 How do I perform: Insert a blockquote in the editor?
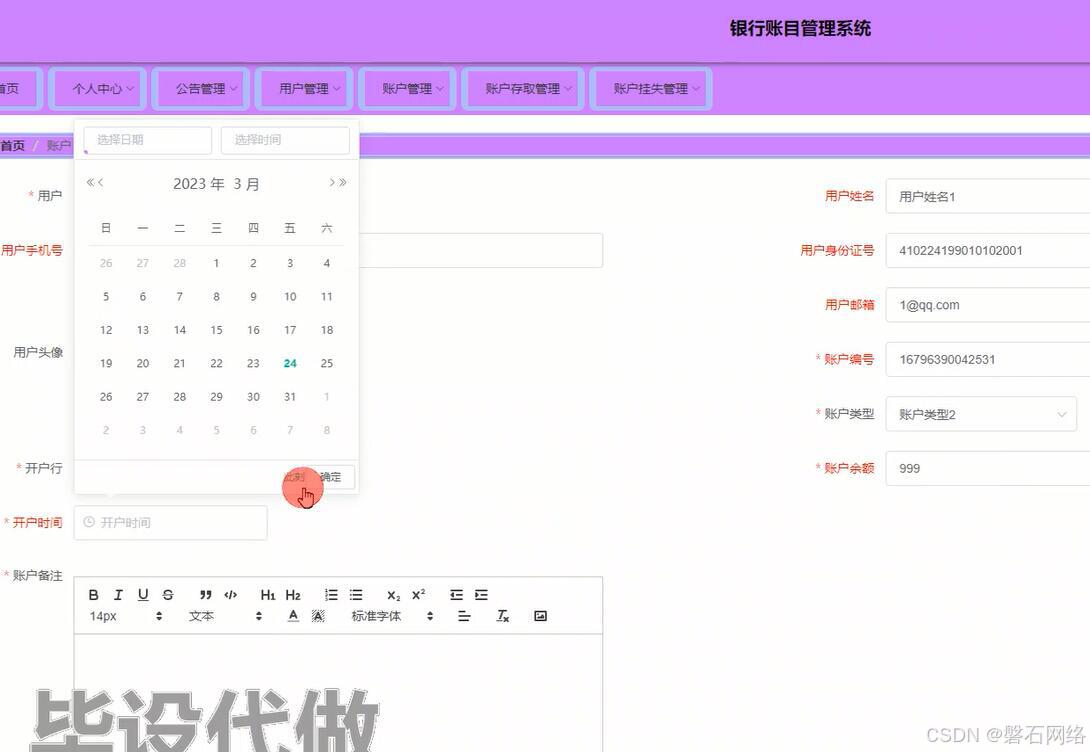tap(205, 594)
